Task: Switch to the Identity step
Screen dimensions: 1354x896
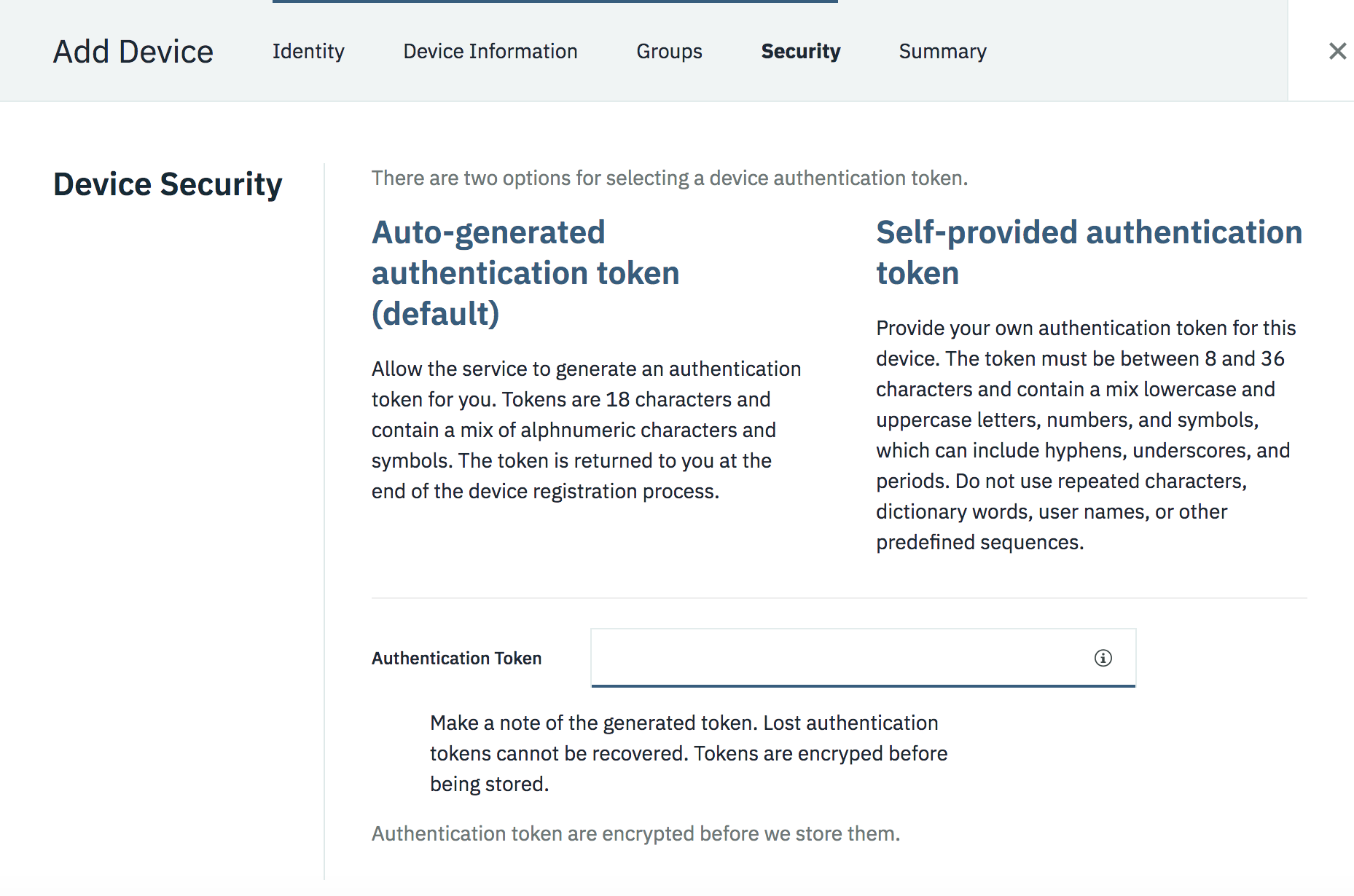Action: pyautogui.click(x=308, y=52)
